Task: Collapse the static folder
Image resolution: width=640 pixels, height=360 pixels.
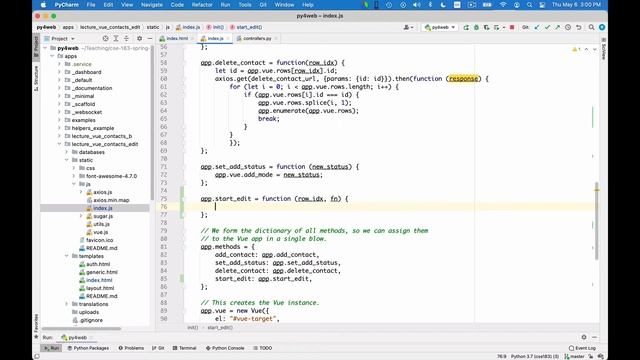Action: 67,160
